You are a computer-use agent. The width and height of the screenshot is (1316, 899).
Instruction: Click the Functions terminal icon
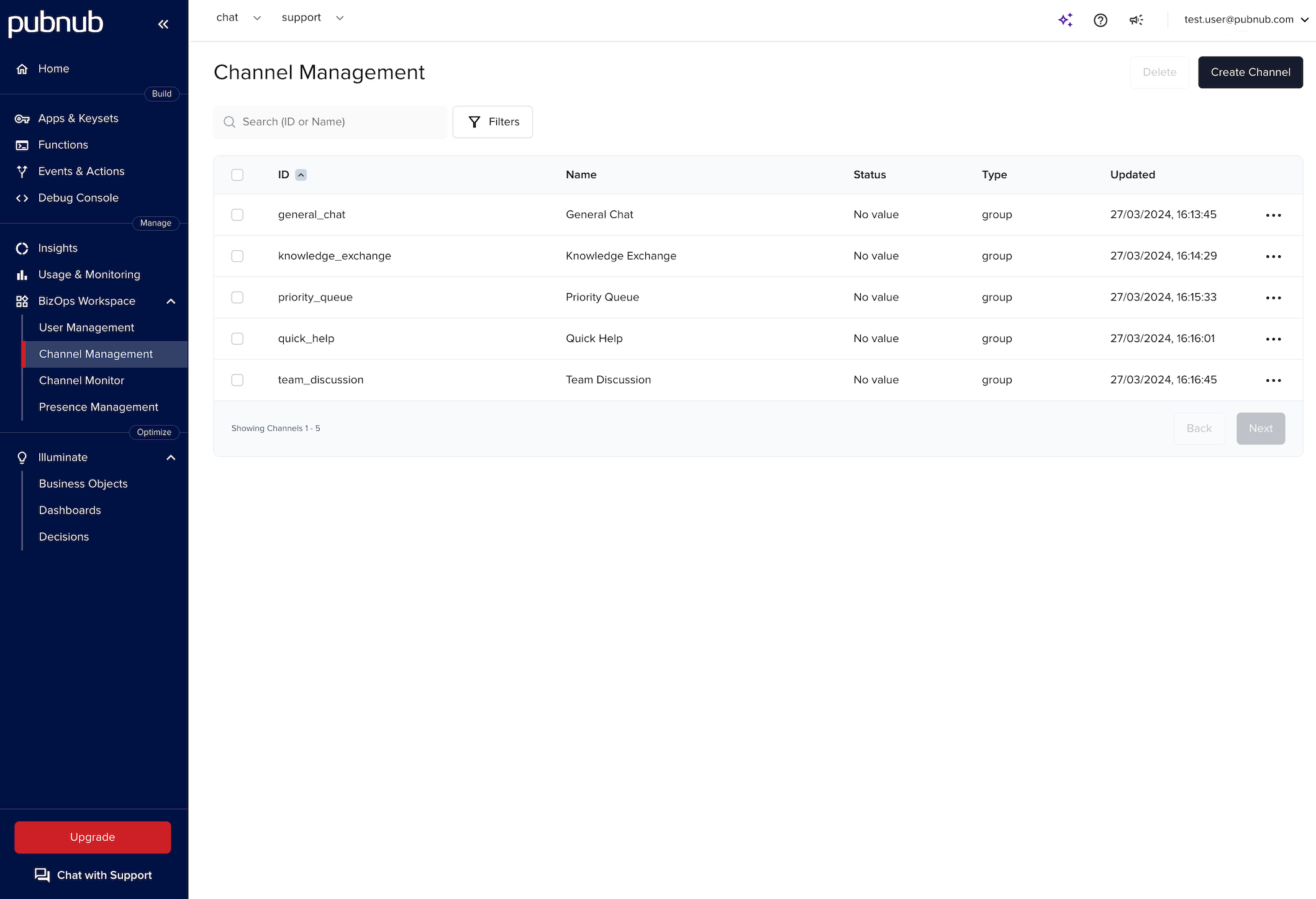(22, 145)
